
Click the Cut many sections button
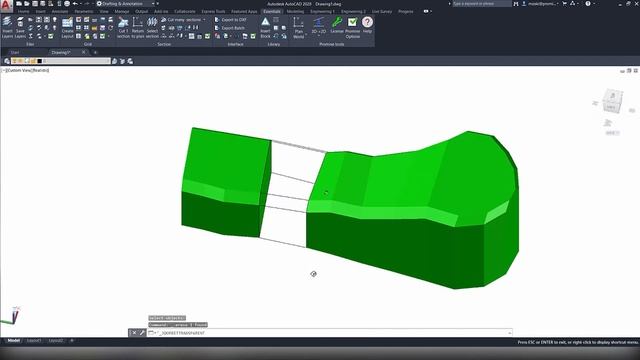(x=183, y=20)
